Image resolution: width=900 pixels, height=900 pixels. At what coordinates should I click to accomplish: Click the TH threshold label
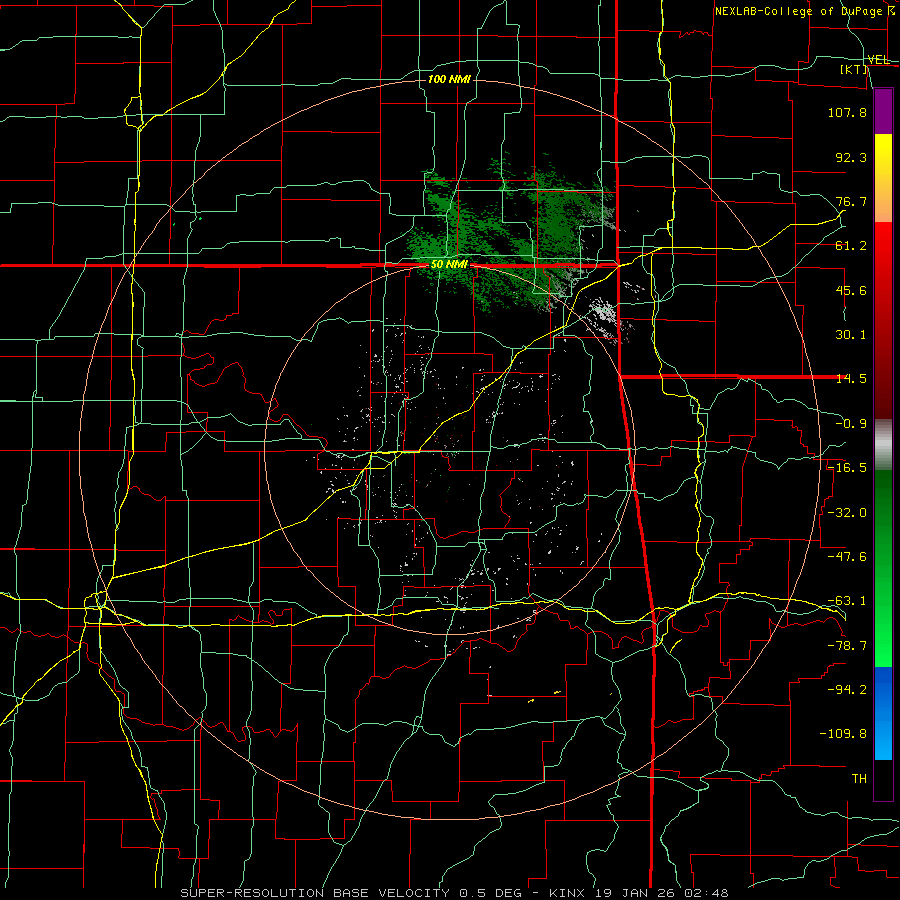[859, 779]
